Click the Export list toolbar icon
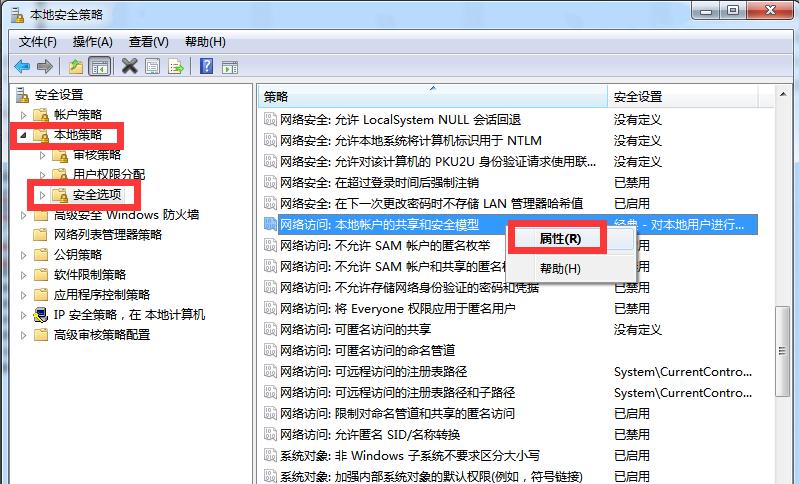This screenshot has width=799, height=484. click(176, 66)
